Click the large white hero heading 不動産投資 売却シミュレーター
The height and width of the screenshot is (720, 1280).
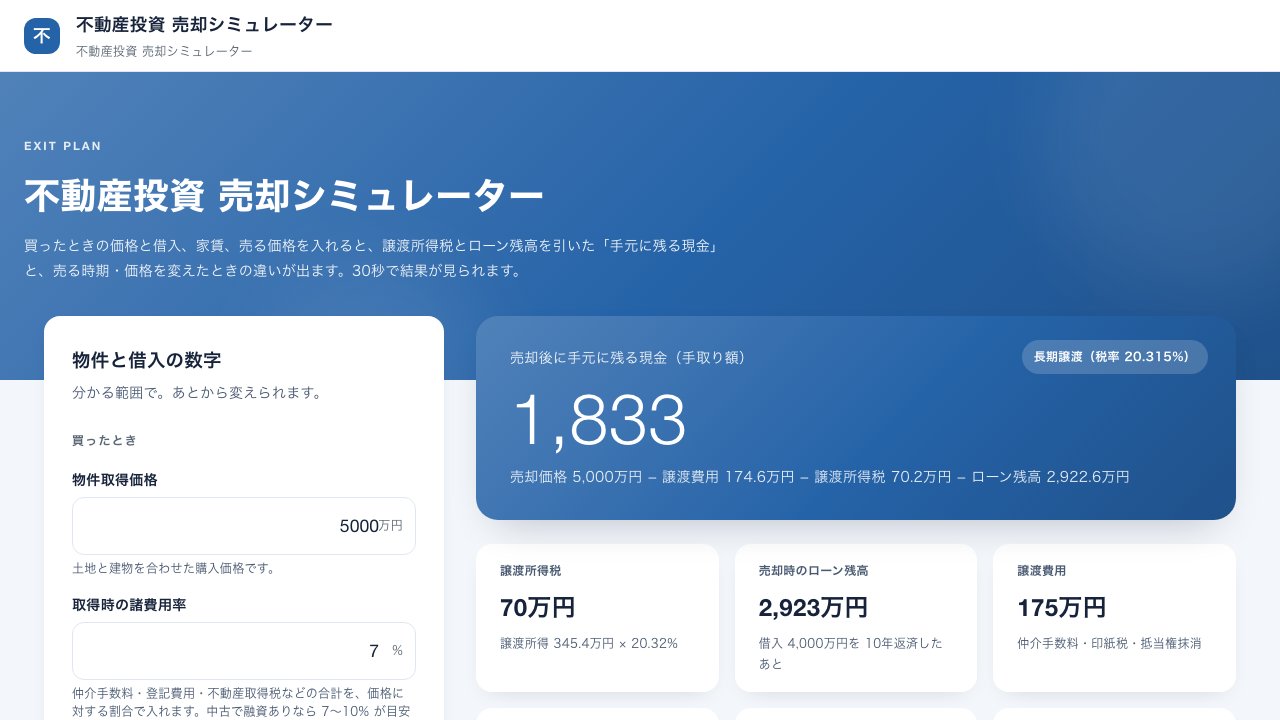284,196
